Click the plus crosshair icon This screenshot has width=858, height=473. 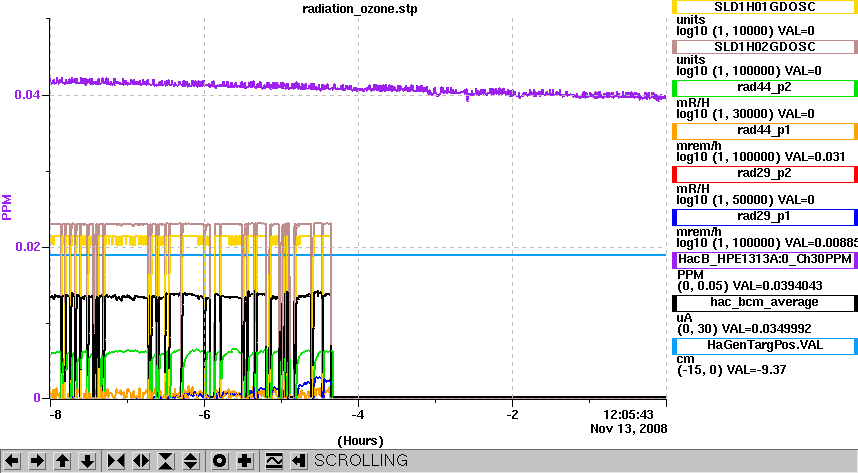[x=245, y=461]
